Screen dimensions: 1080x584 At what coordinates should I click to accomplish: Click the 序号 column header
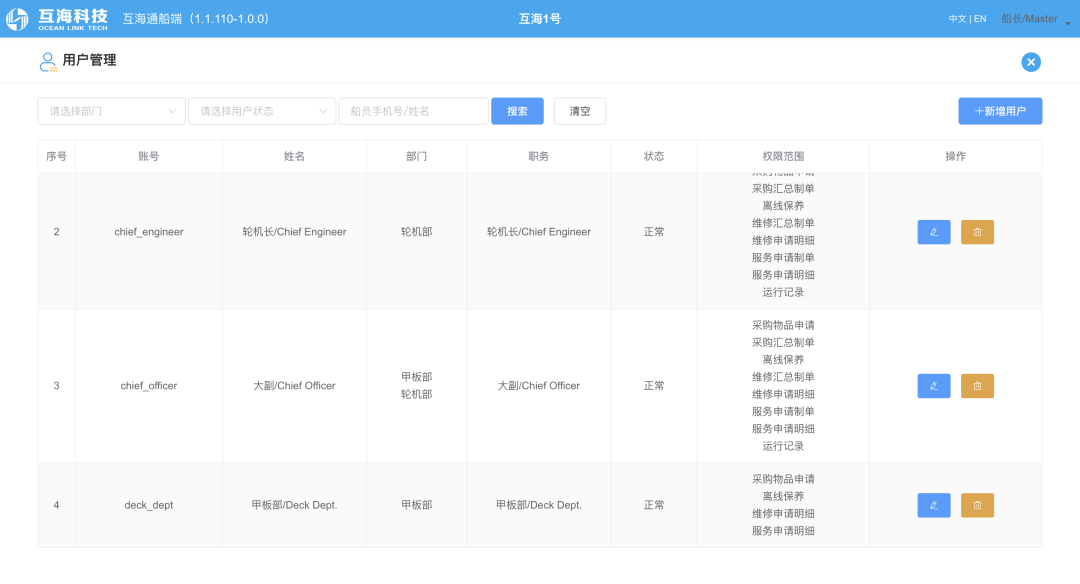click(x=56, y=156)
